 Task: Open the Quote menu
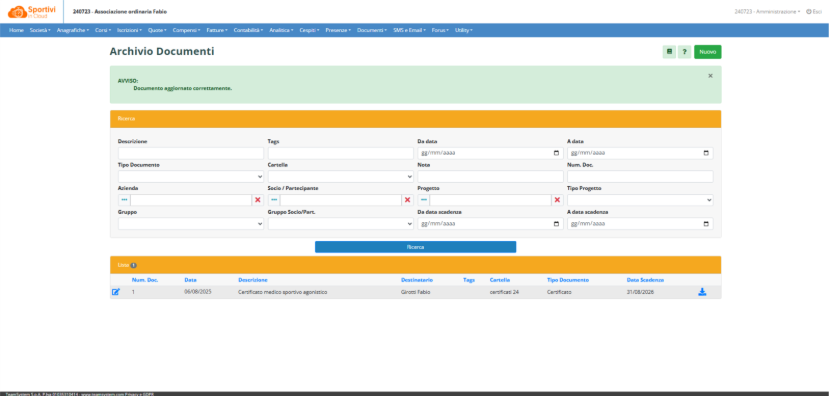click(157, 30)
